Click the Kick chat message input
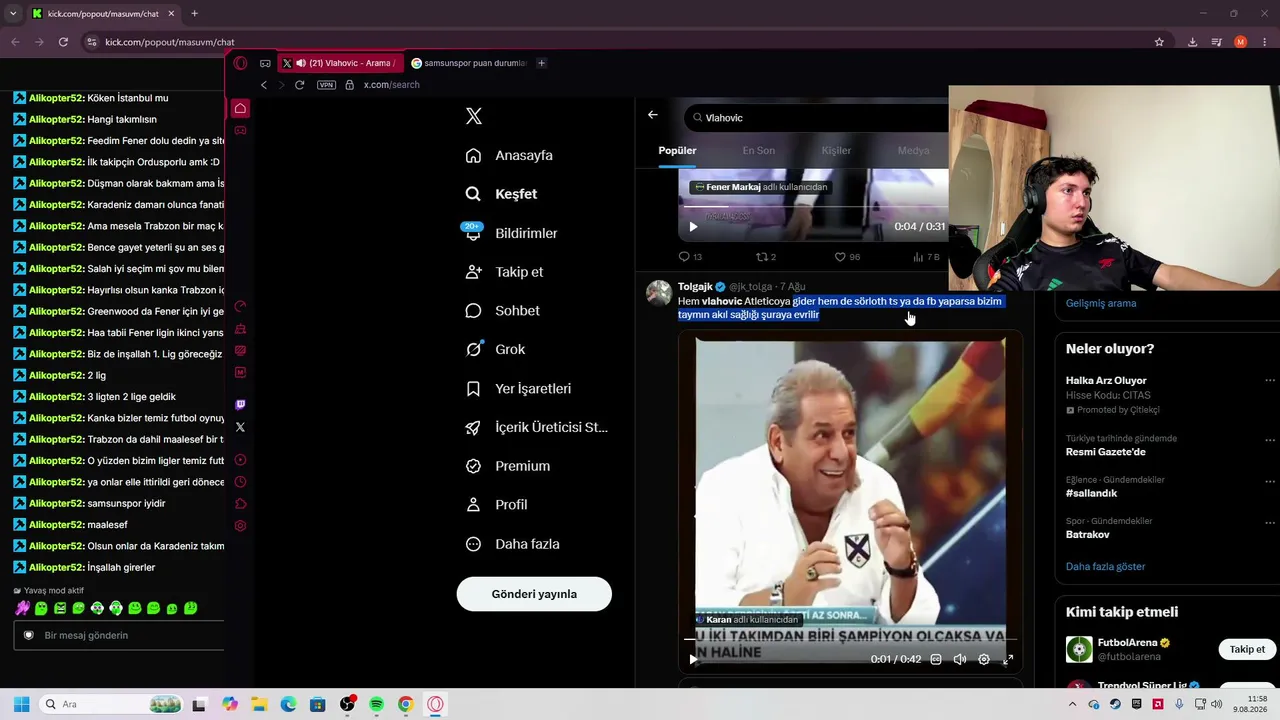 tap(118, 635)
